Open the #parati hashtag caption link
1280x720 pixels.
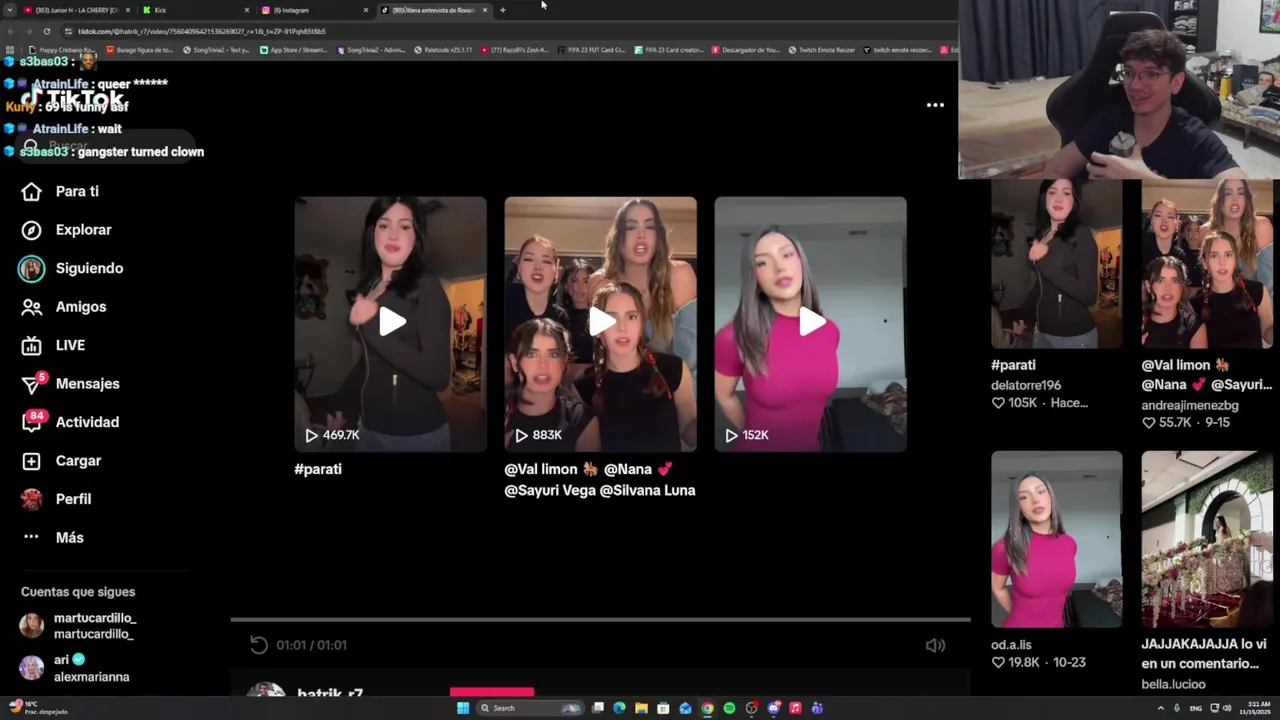(x=318, y=469)
